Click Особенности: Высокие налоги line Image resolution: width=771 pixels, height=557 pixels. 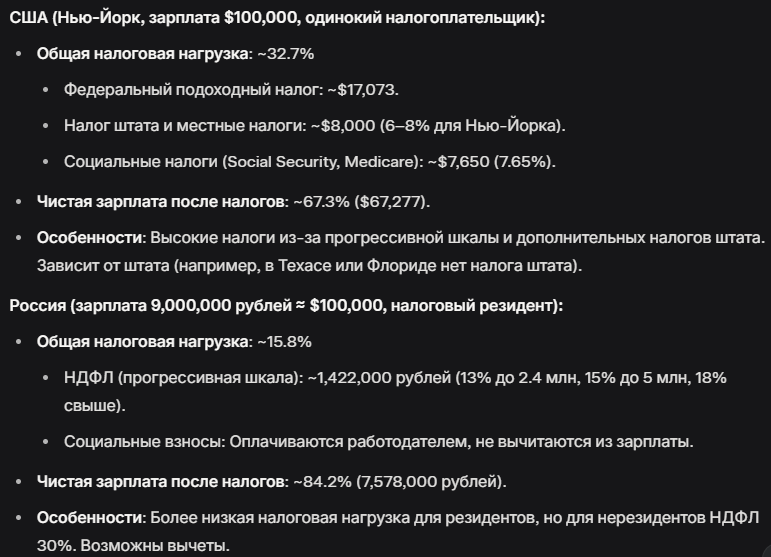[401, 237]
